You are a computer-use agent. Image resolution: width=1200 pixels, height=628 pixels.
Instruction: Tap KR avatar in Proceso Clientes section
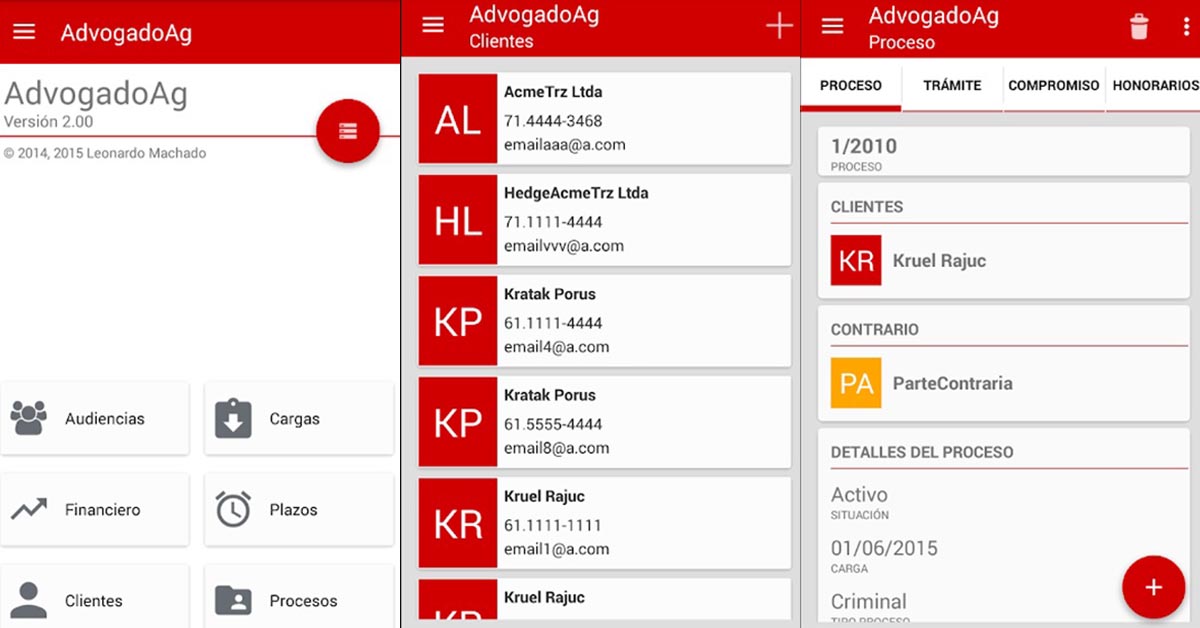(x=856, y=260)
